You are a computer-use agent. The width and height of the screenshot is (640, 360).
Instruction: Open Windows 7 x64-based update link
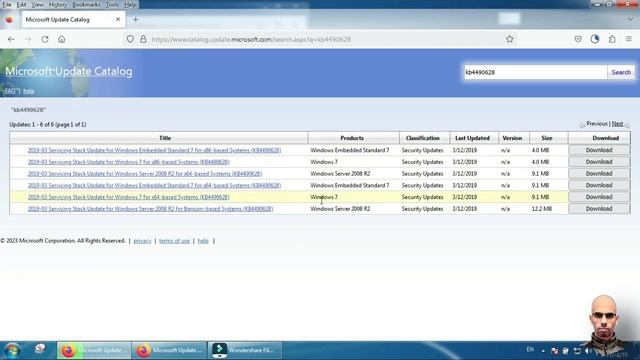click(x=129, y=197)
